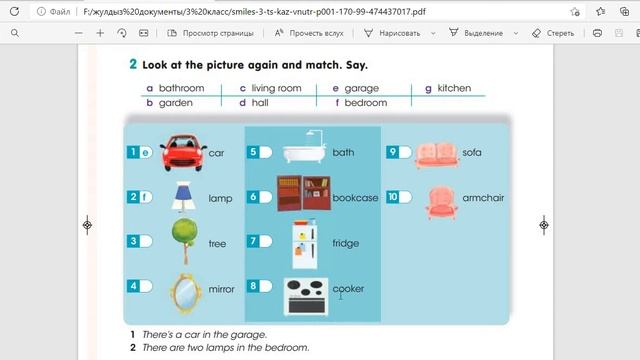The height and width of the screenshot is (360, 640).
Task: Click the word 'bathroom' in option a
Action: [181, 88]
